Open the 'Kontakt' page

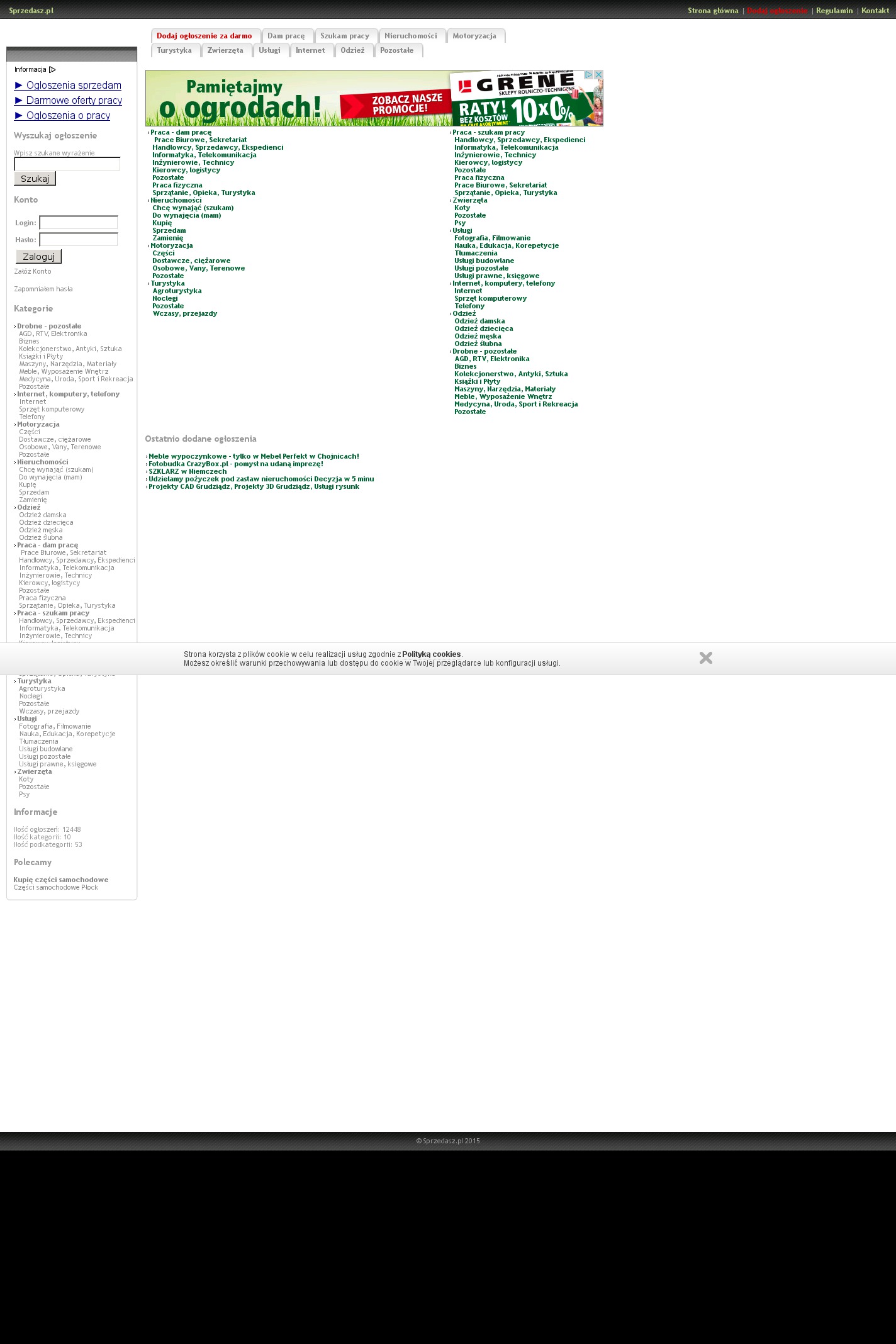(875, 11)
